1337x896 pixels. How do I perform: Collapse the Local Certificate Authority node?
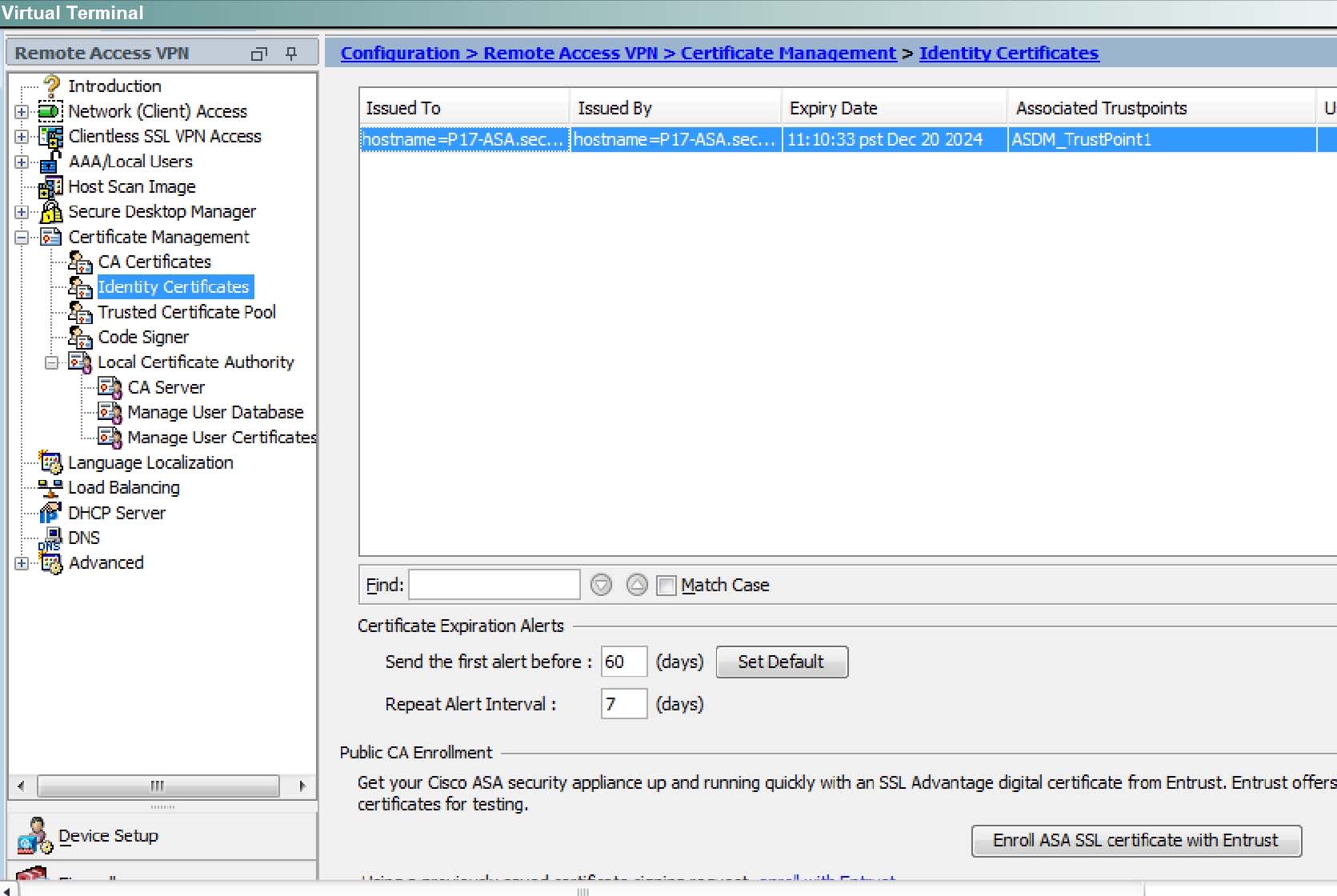(x=52, y=362)
